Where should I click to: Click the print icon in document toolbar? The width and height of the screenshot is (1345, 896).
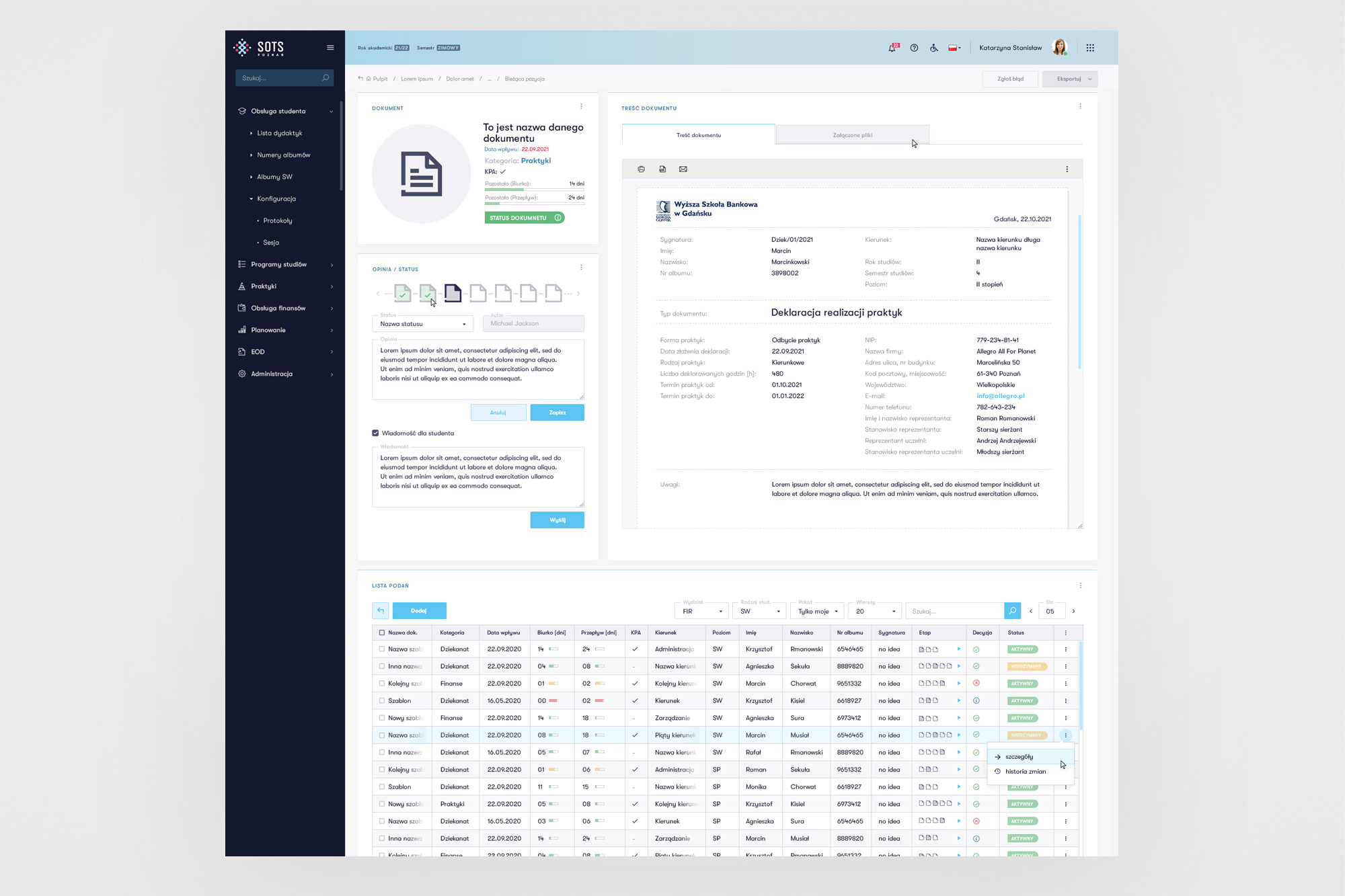(x=641, y=169)
